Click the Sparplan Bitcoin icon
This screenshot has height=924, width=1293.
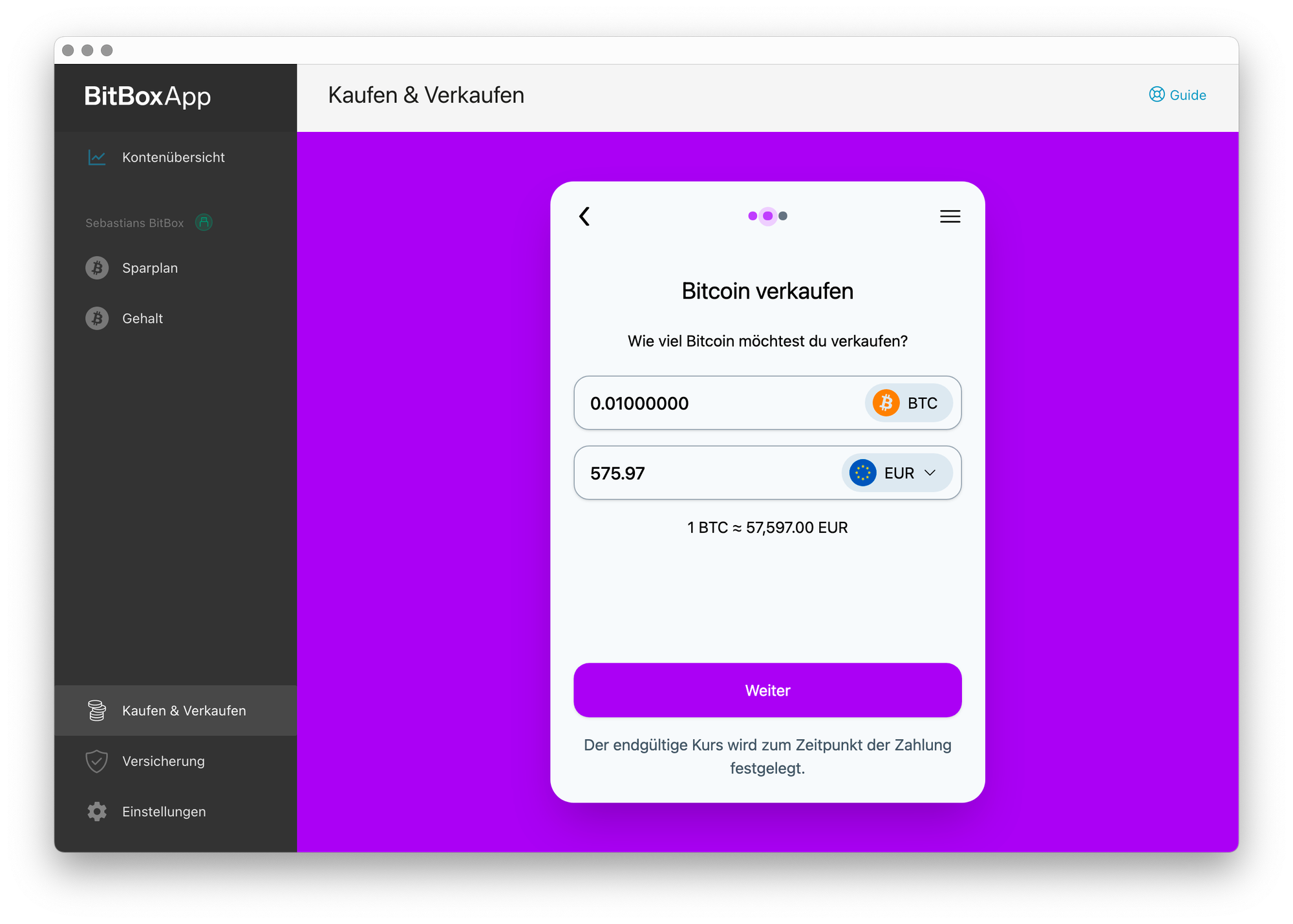pyautogui.click(x=97, y=268)
